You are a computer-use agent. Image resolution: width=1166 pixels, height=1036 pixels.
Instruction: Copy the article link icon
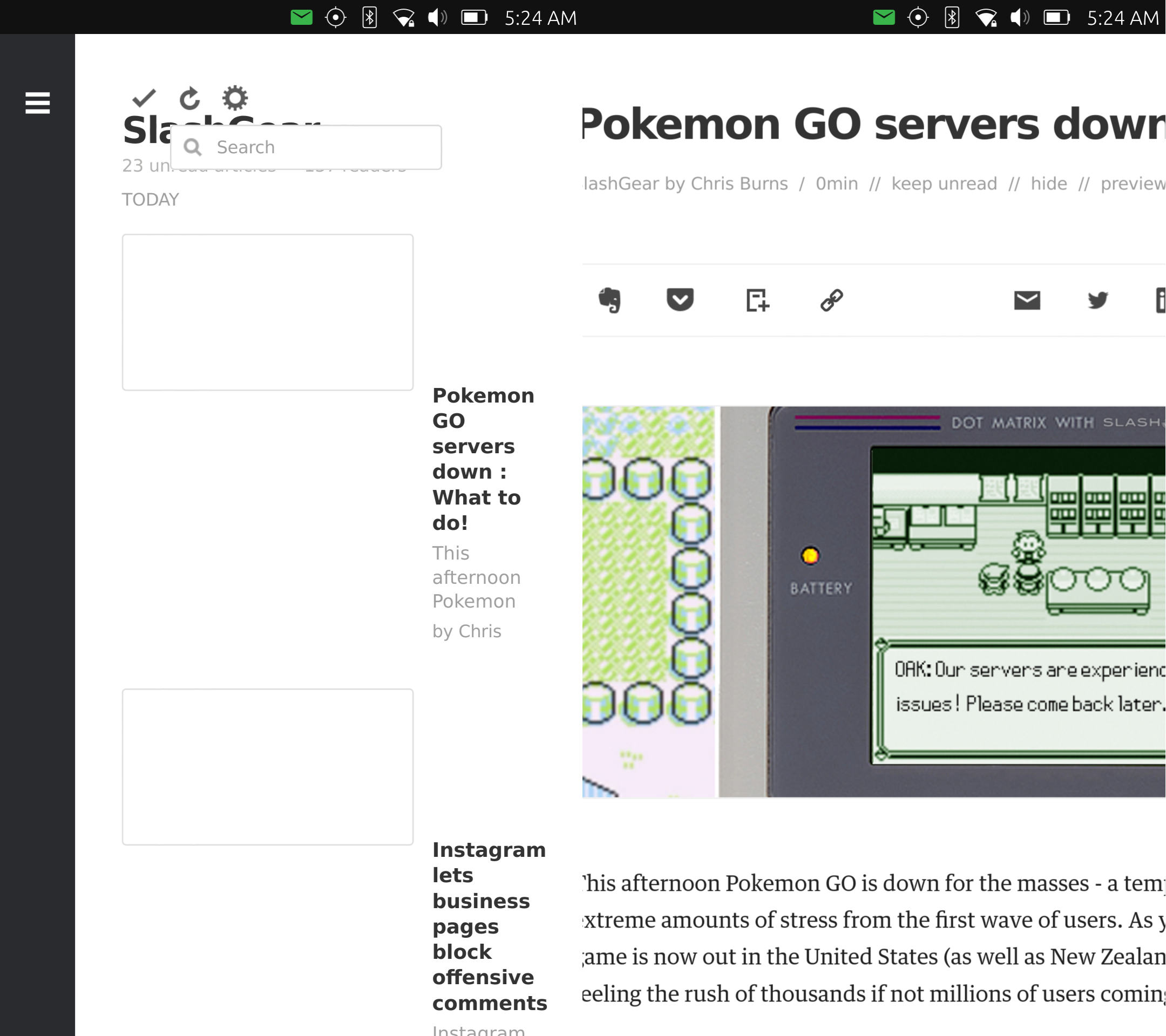[x=832, y=300]
